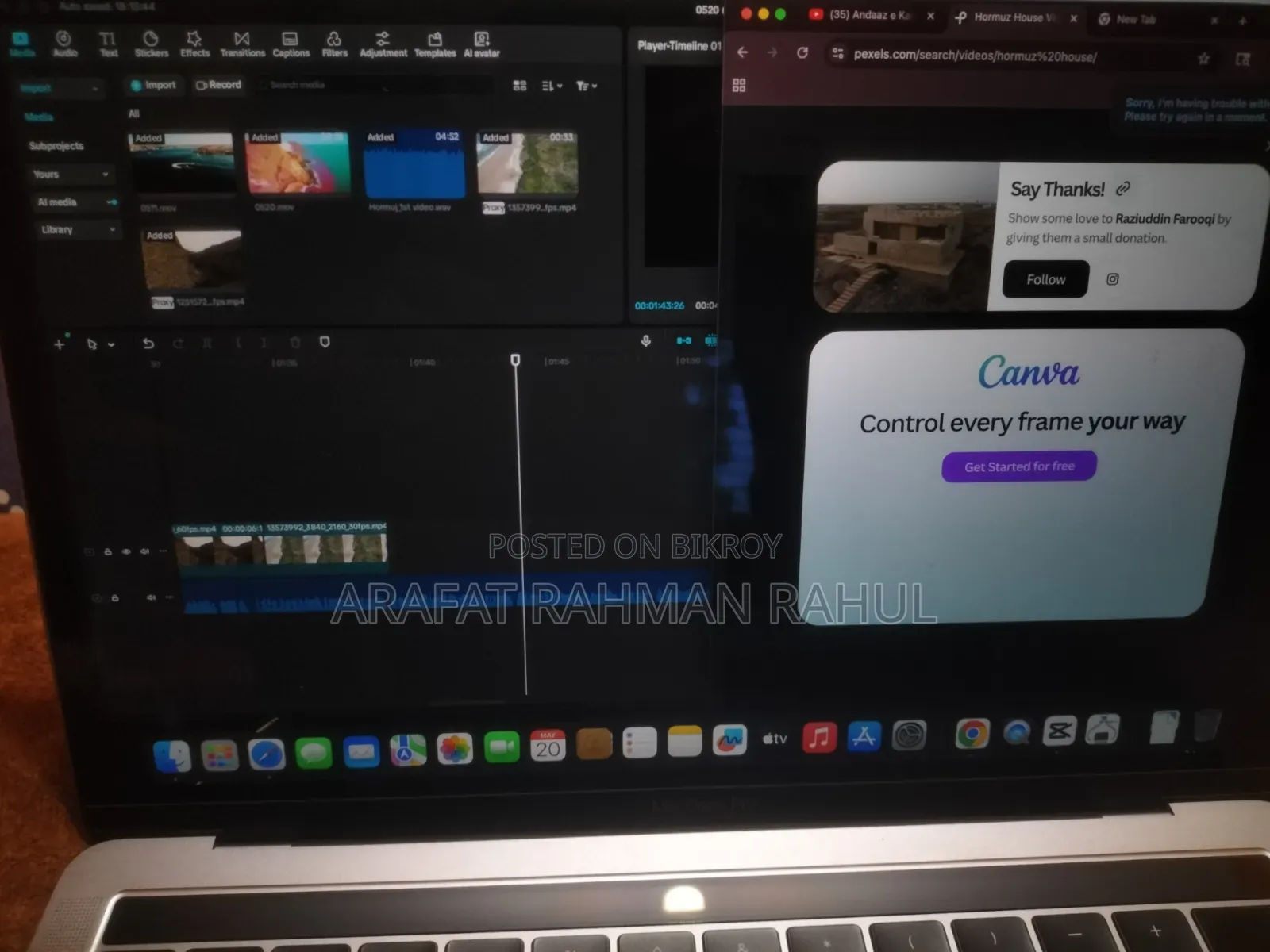Image resolution: width=1270 pixels, height=952 pixels.
Task: Click the Record button
Action: click(x=218, y=85)
